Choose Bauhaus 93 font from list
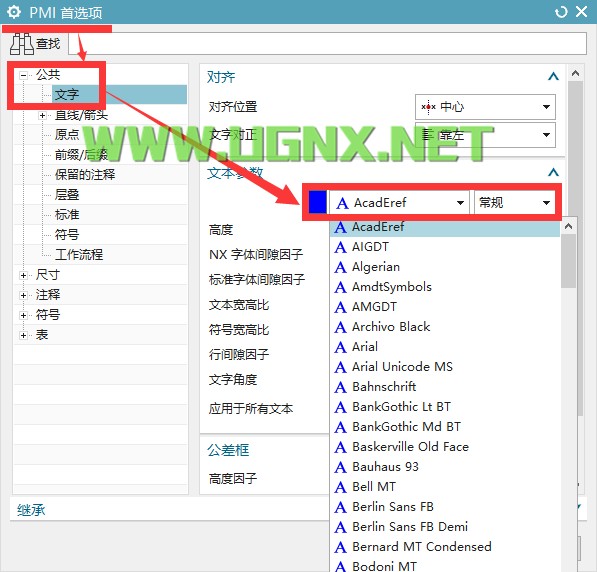 (445, 467)
